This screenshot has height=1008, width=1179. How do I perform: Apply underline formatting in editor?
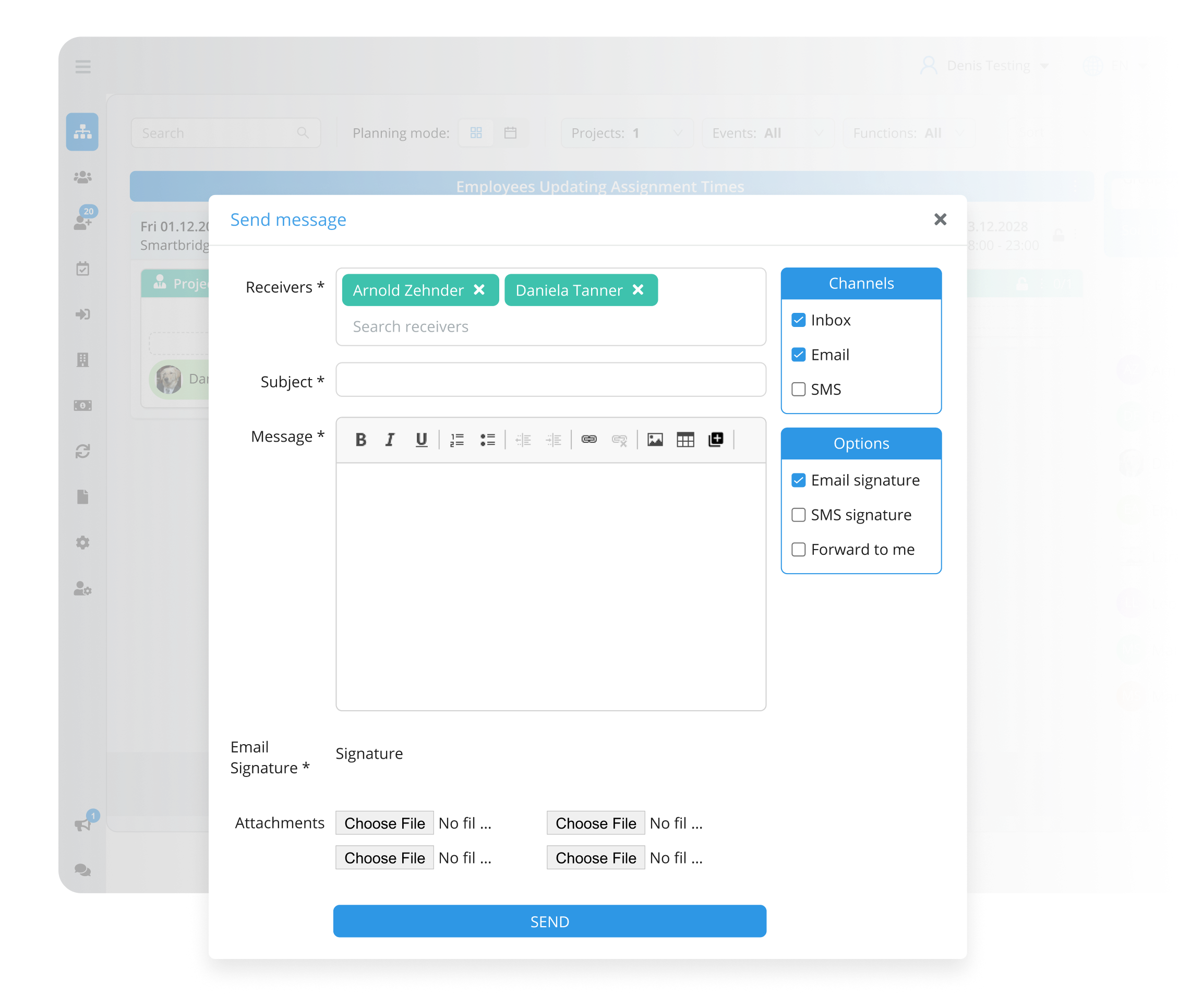click(421, 440)
